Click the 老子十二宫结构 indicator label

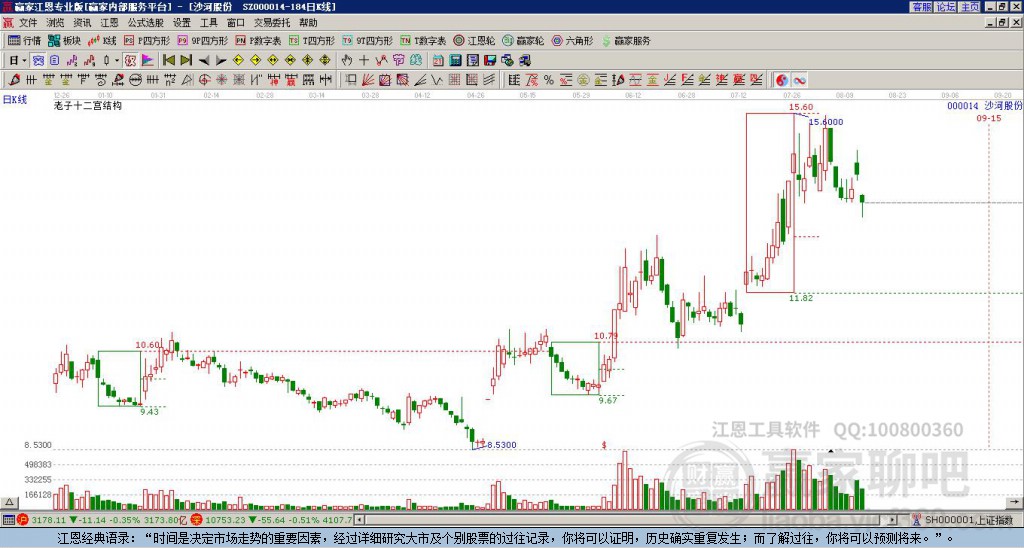tap(88, 105)
